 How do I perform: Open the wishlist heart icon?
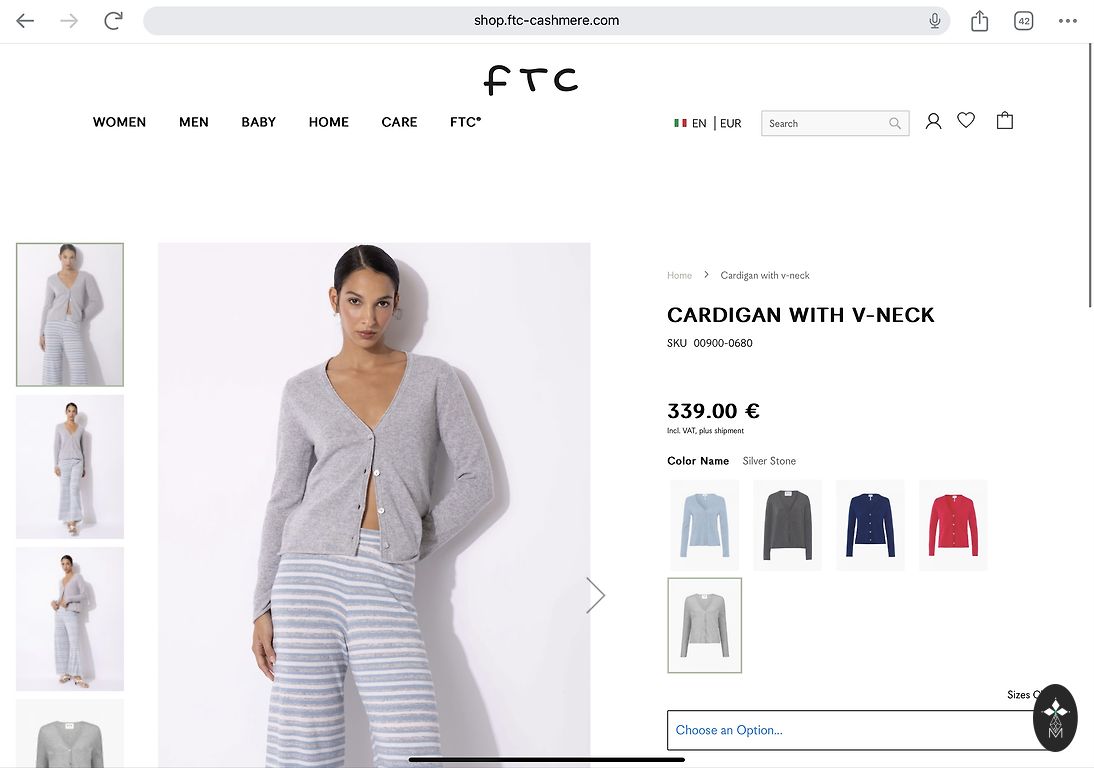click(966, 120)
